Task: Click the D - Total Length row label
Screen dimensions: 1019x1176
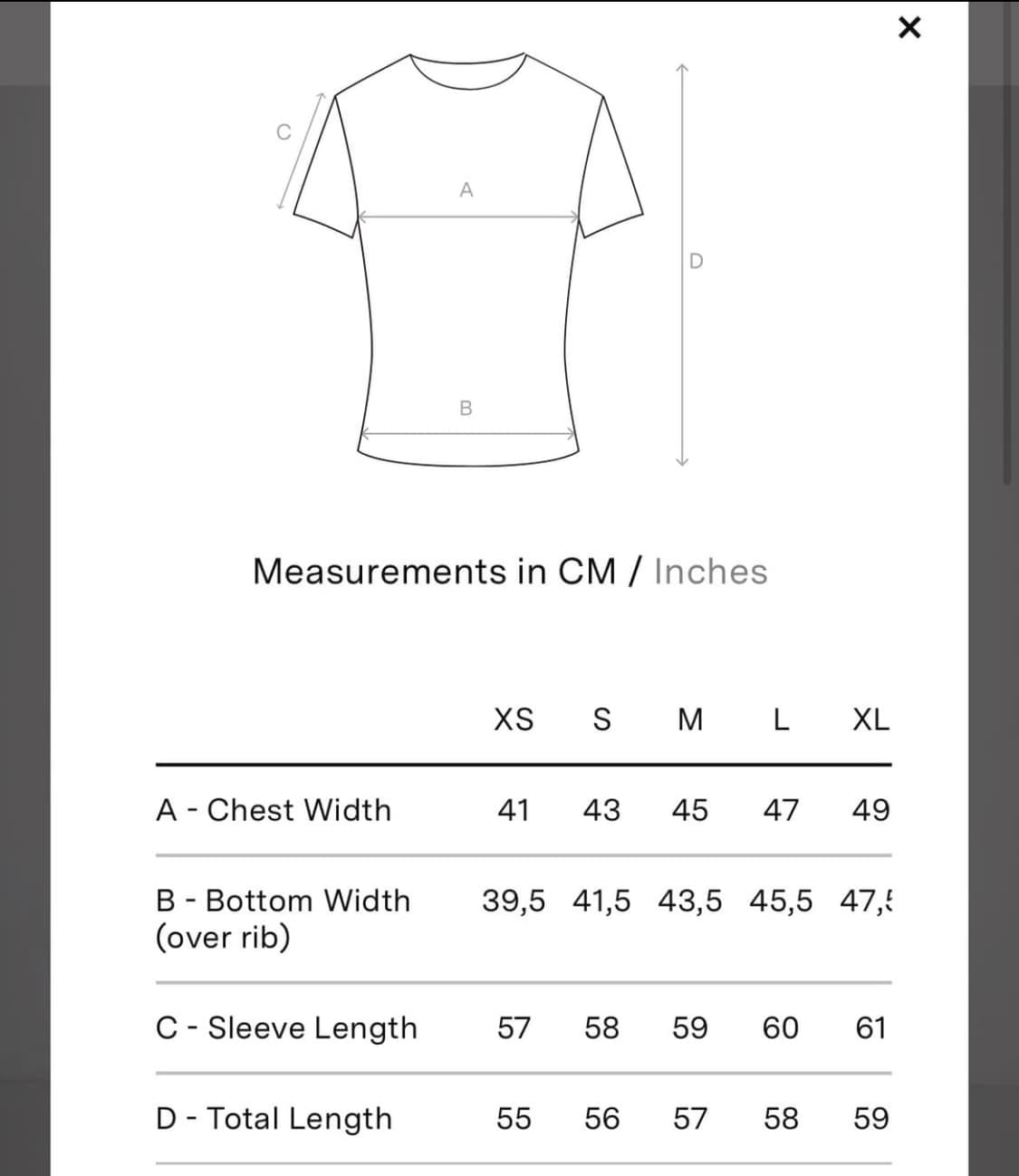Action: pos(274,1119)
